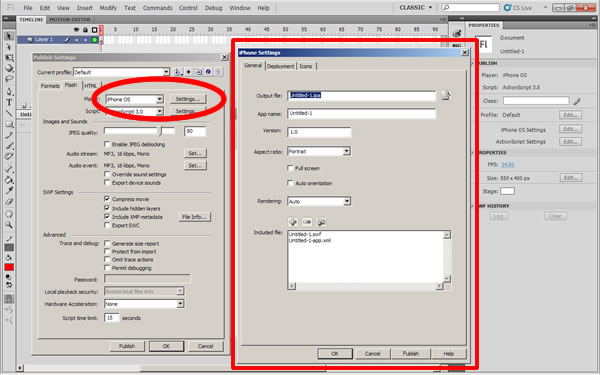Select the Eyedropper tool

tap(9, 191)
